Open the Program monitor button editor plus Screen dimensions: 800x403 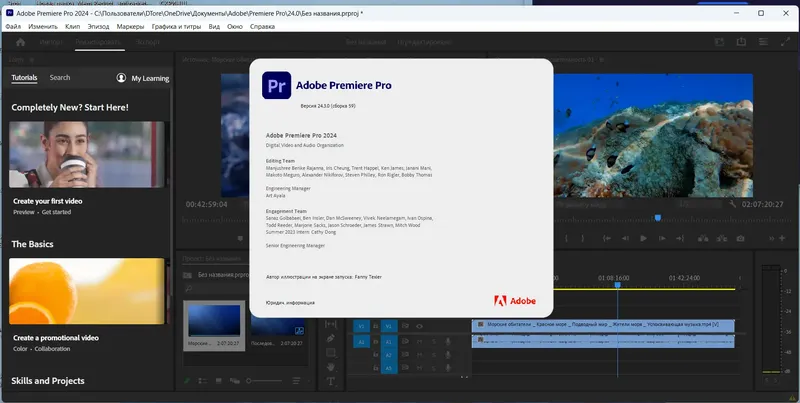pos(782,238)
